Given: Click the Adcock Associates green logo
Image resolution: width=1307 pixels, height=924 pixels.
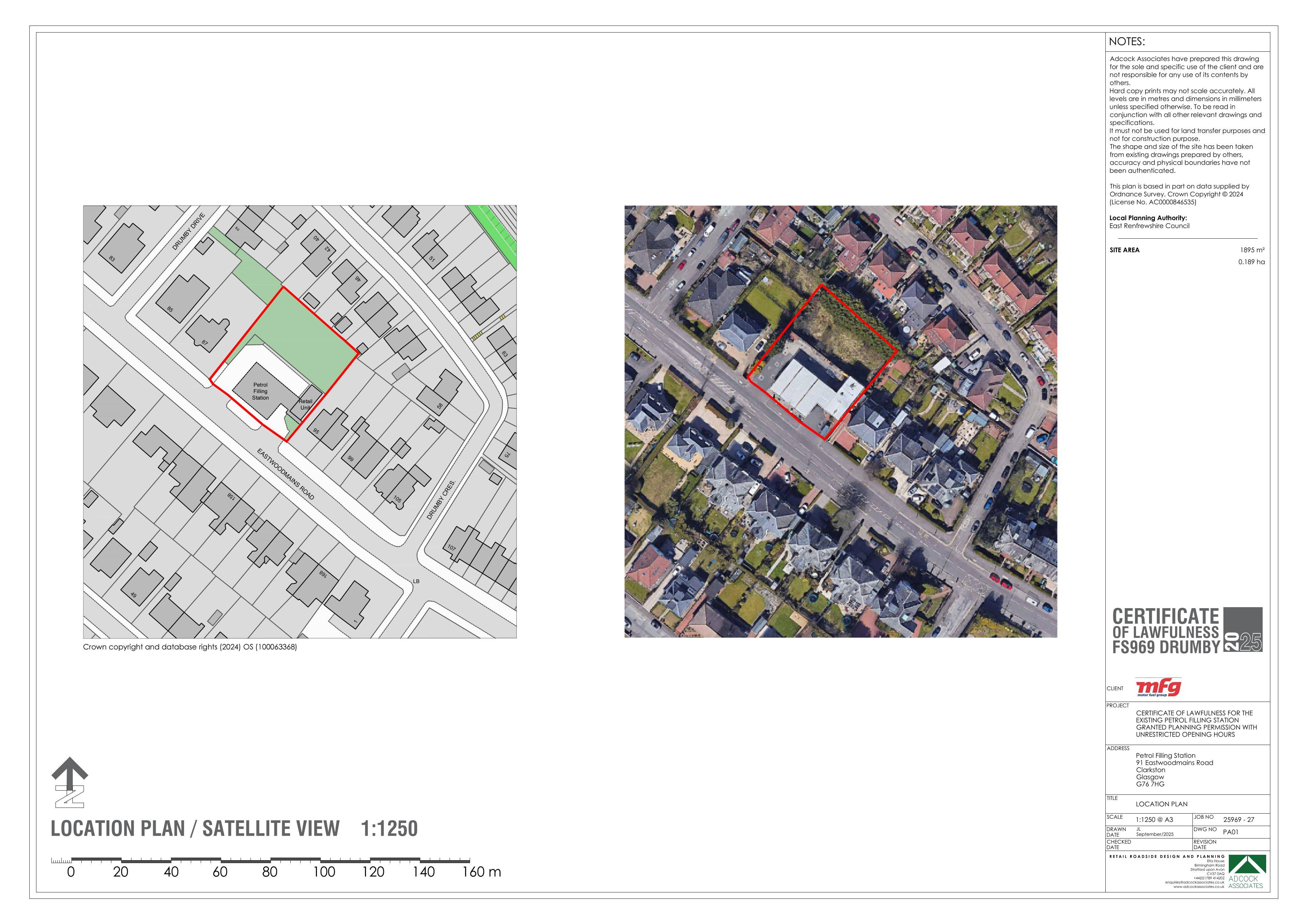Looking at the screenshot, I should click(1247, 871).
